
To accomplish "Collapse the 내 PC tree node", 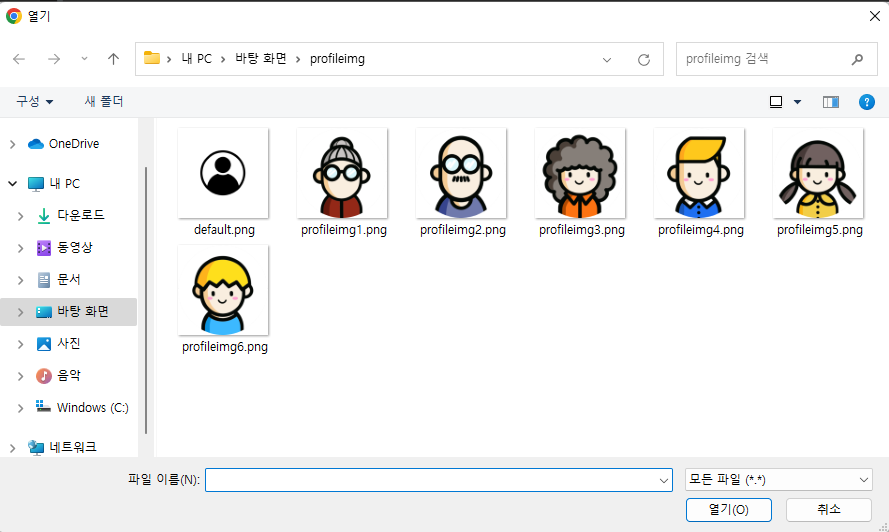I will click(12, 184).
